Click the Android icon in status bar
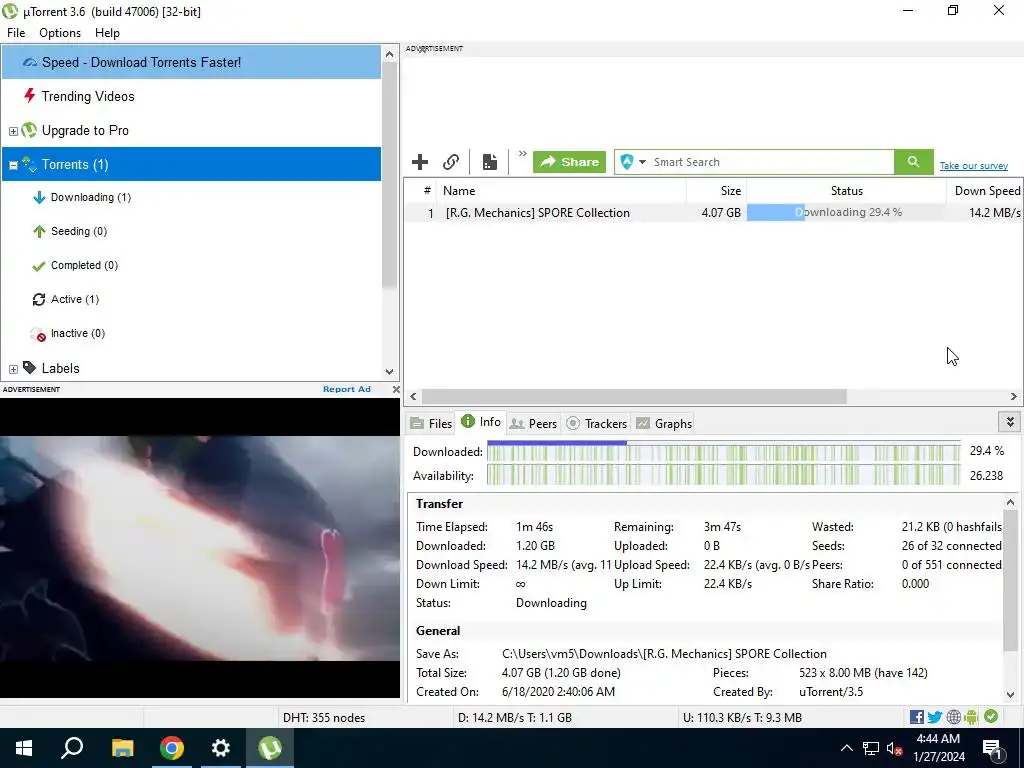 coord(972,717)
